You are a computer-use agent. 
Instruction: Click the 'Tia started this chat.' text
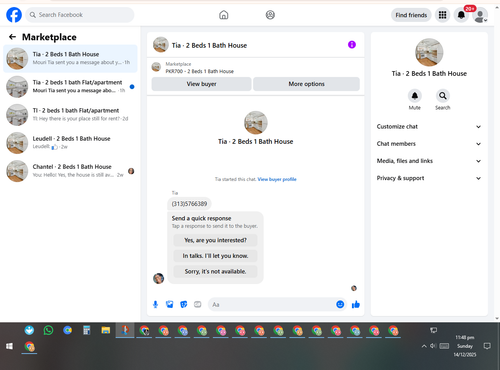[x=236, y=179]
